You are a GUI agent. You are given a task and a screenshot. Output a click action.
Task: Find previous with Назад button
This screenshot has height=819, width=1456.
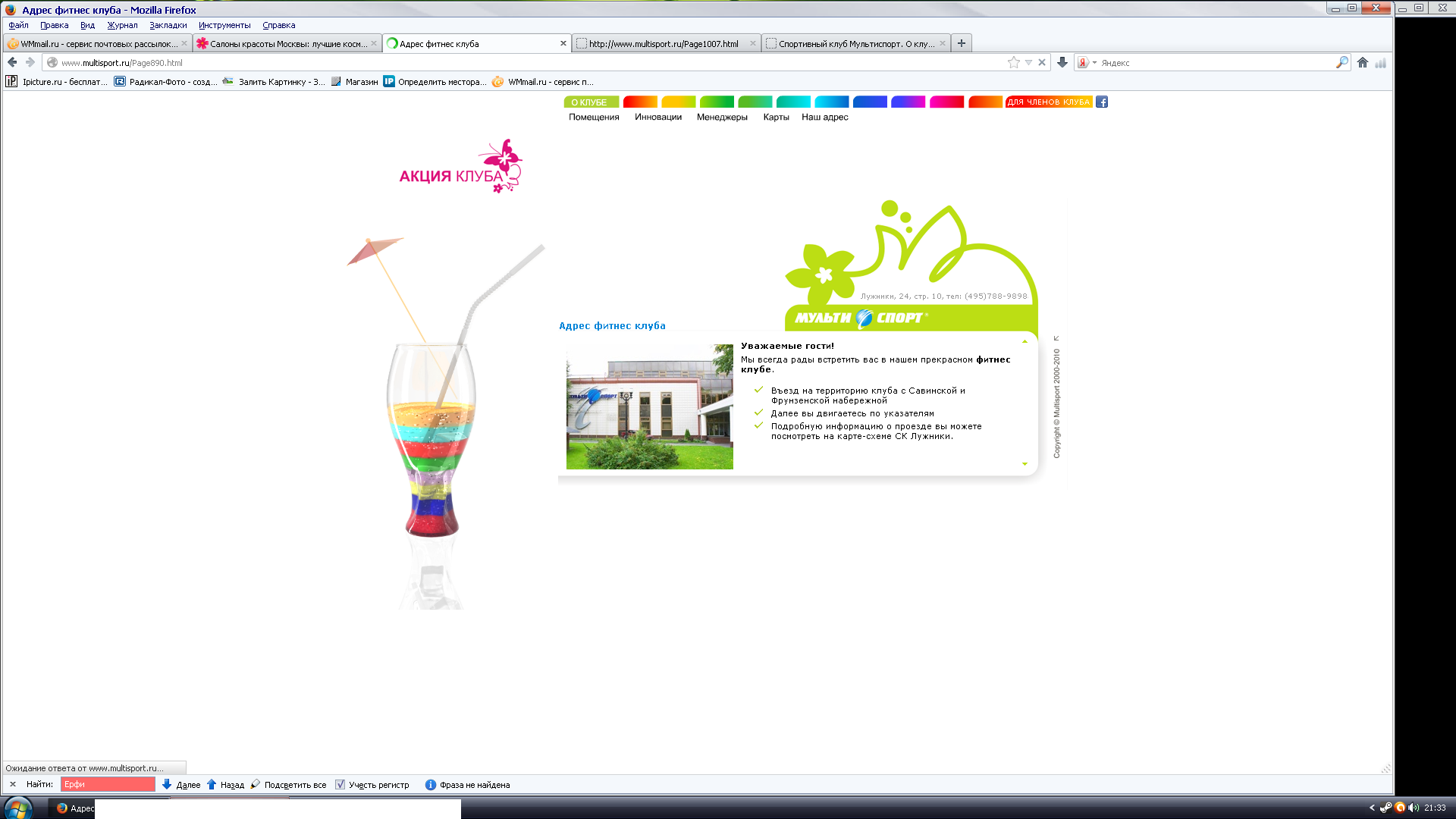[226, 785]
